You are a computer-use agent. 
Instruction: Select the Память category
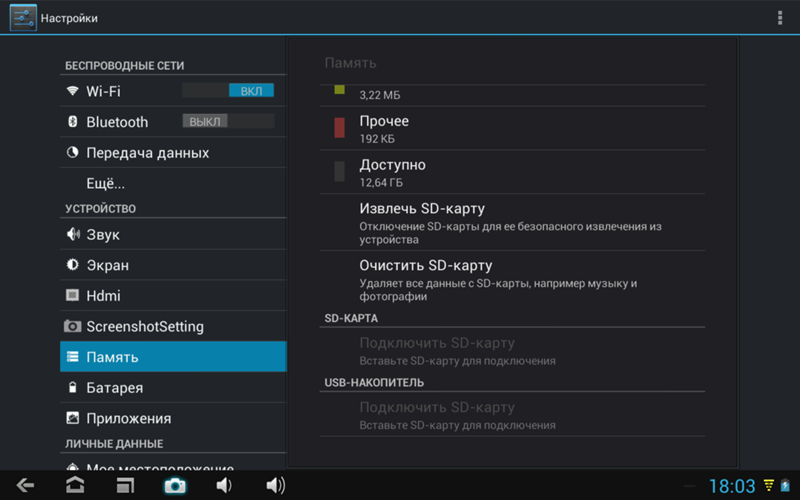[x=173, y=357]
